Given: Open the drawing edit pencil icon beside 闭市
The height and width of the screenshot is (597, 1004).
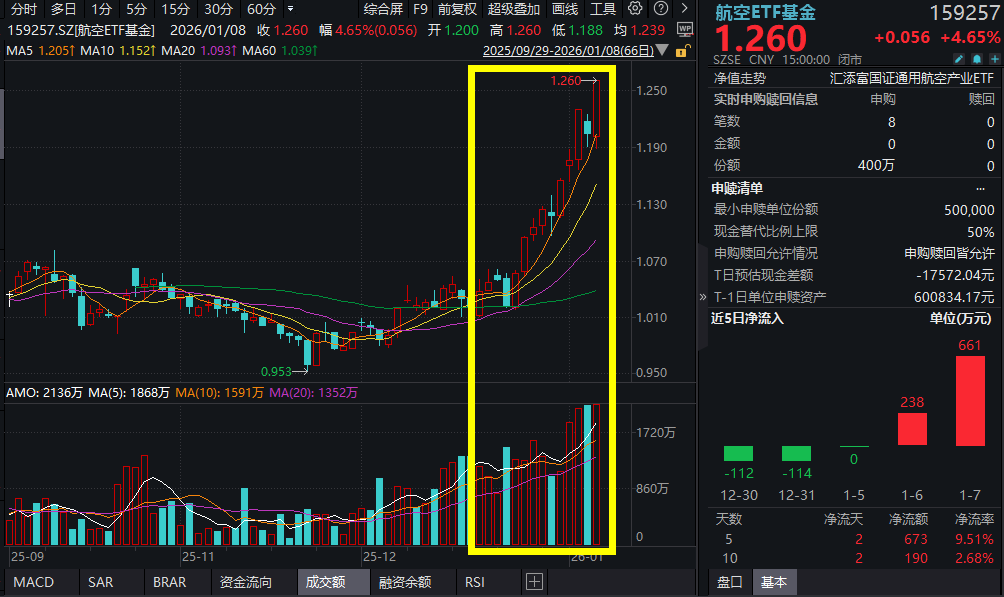Looking at the screenshot, I should click(x=958, y=59).
